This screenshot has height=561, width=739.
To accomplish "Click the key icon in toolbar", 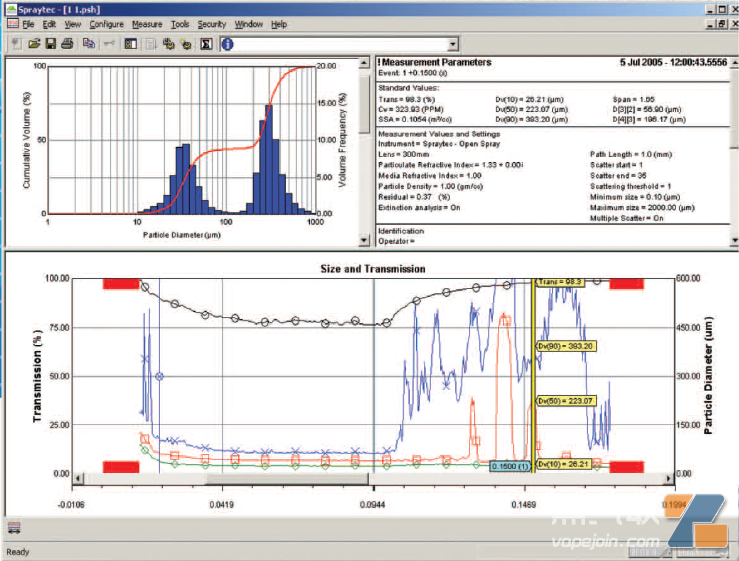I will (x=108, y=44).
